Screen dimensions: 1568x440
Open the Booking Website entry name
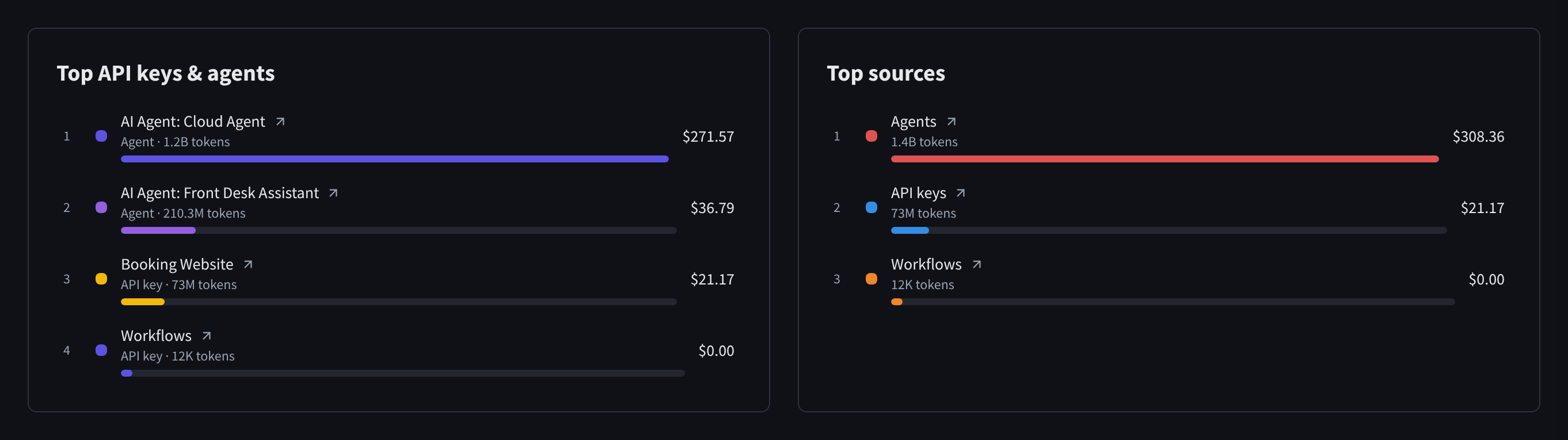177,264
